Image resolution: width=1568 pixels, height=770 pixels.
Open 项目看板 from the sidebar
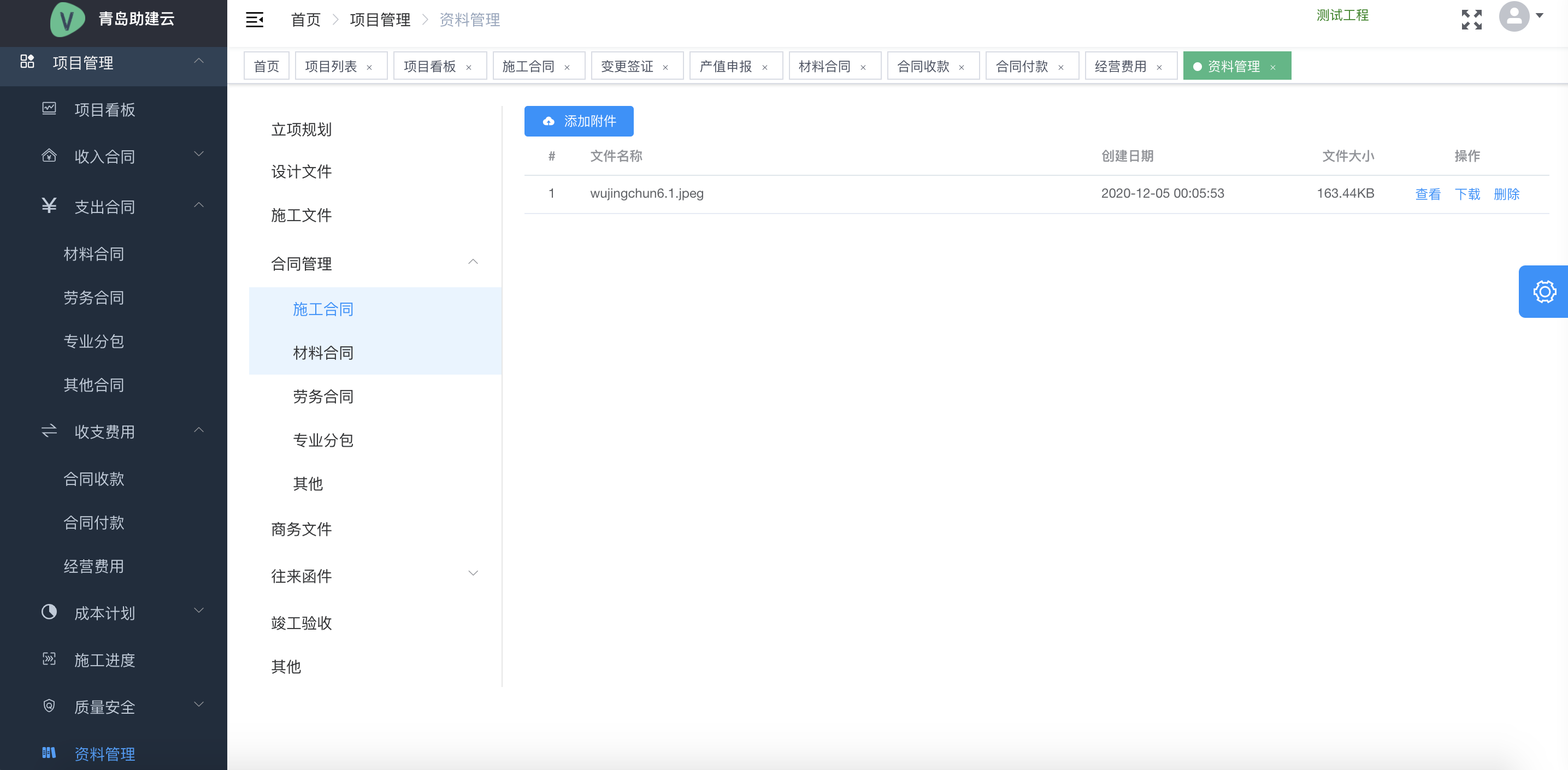tap(104, 109)
